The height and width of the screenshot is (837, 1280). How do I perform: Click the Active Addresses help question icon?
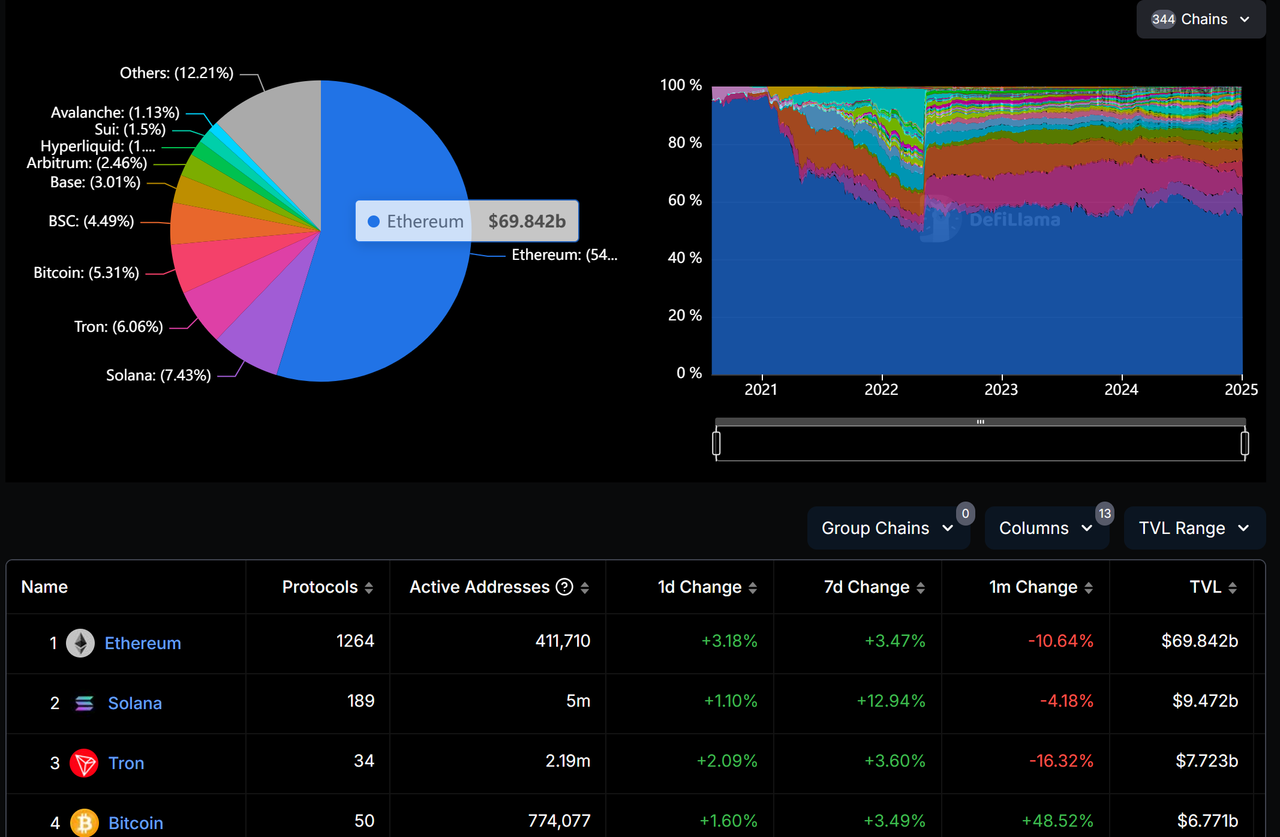pos(564,587)
